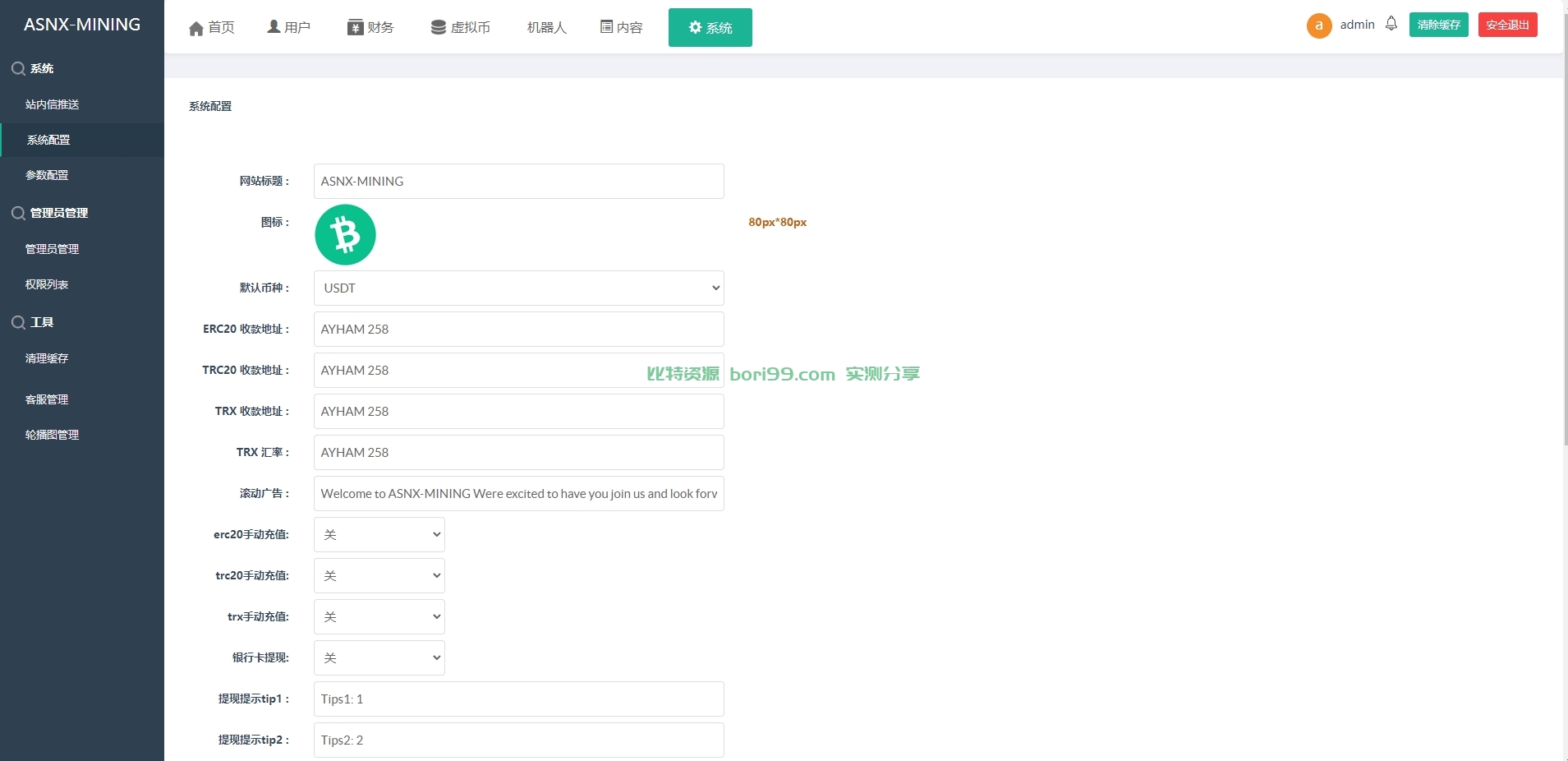Click the 提现提示tip1 input field
This screenshot has height=761, width=1568.
click(x=519, y=699)
